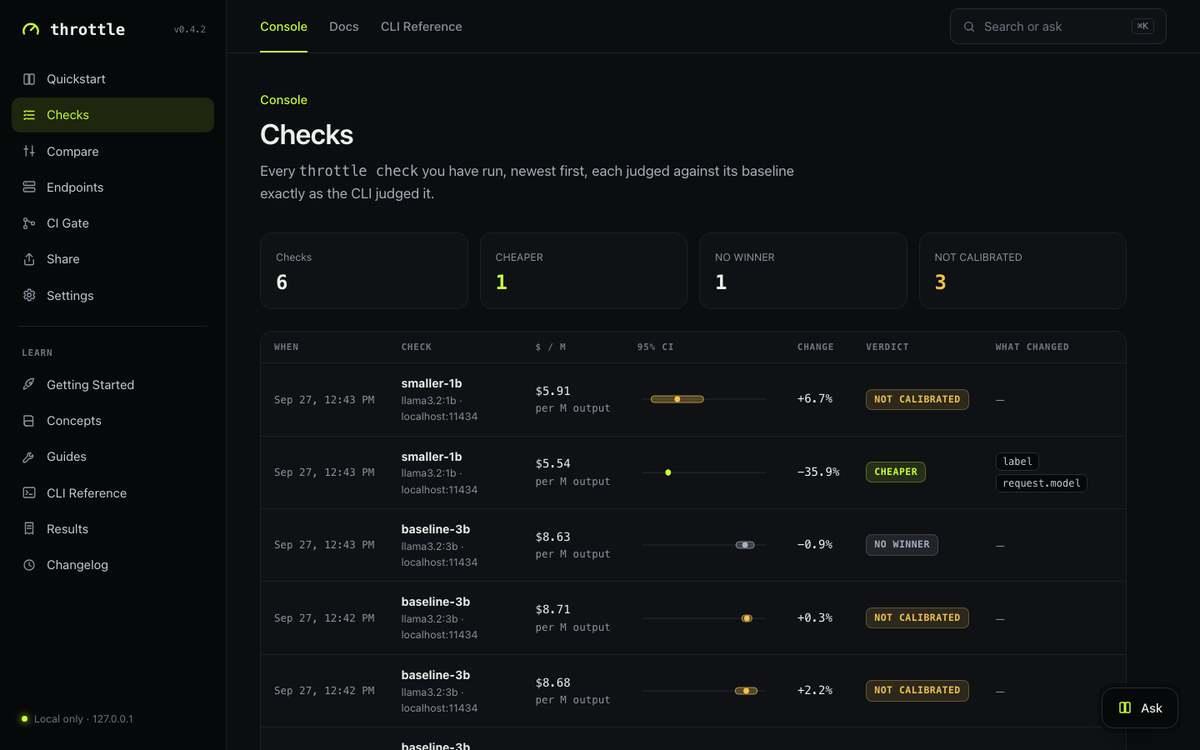Click the ⌘K shortcut badge in search
1200x750 pixels.
click(1142, 27)
